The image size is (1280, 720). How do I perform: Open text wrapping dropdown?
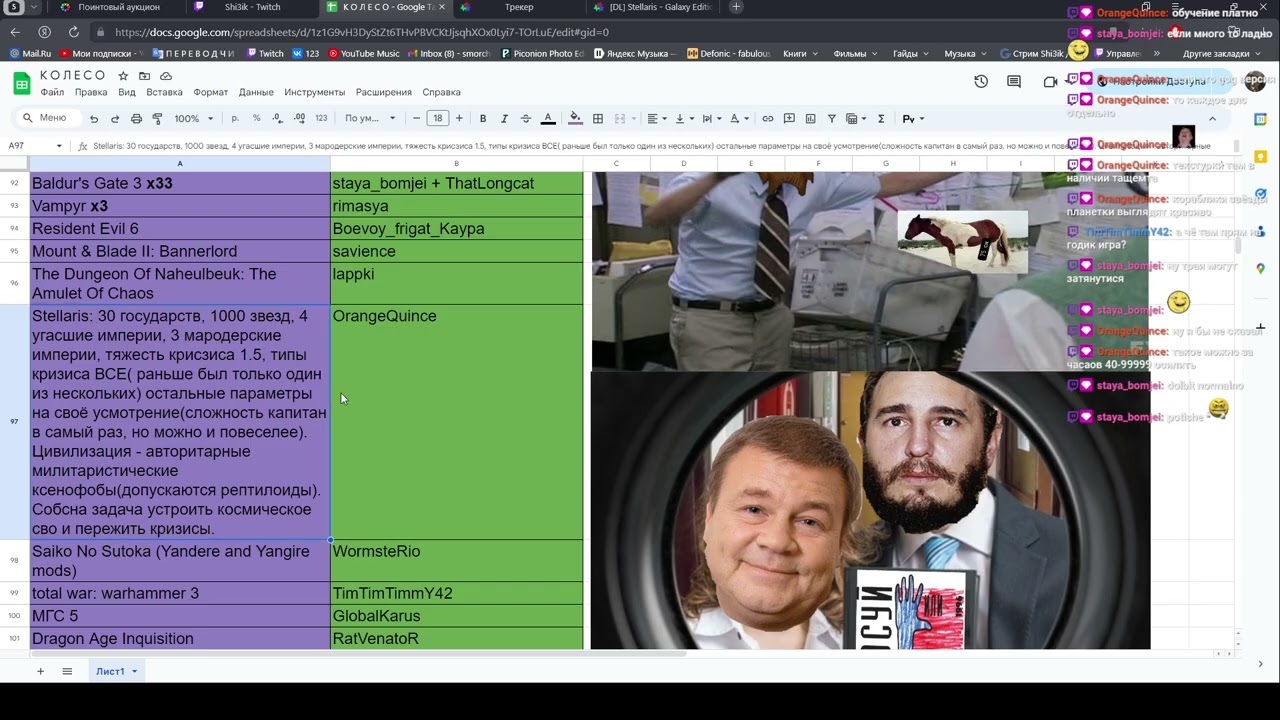click(x=712, y=118)
